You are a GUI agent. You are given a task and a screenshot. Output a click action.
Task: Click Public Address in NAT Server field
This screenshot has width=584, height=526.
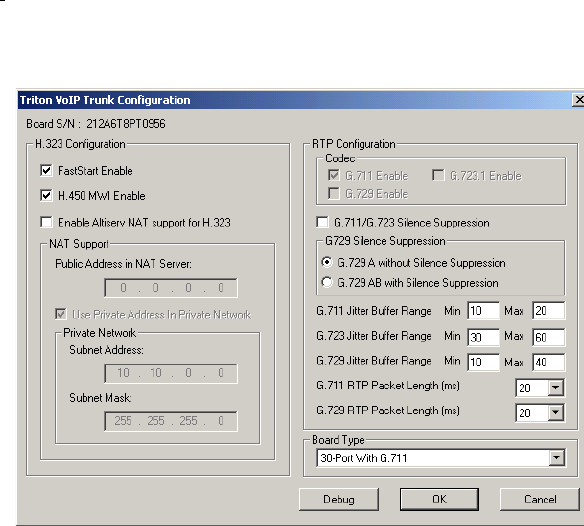point(171,288)
